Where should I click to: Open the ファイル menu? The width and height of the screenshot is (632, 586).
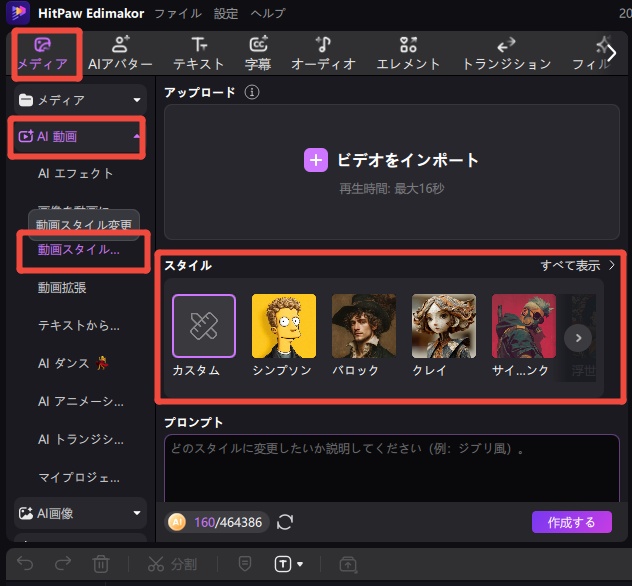[178, 13]
